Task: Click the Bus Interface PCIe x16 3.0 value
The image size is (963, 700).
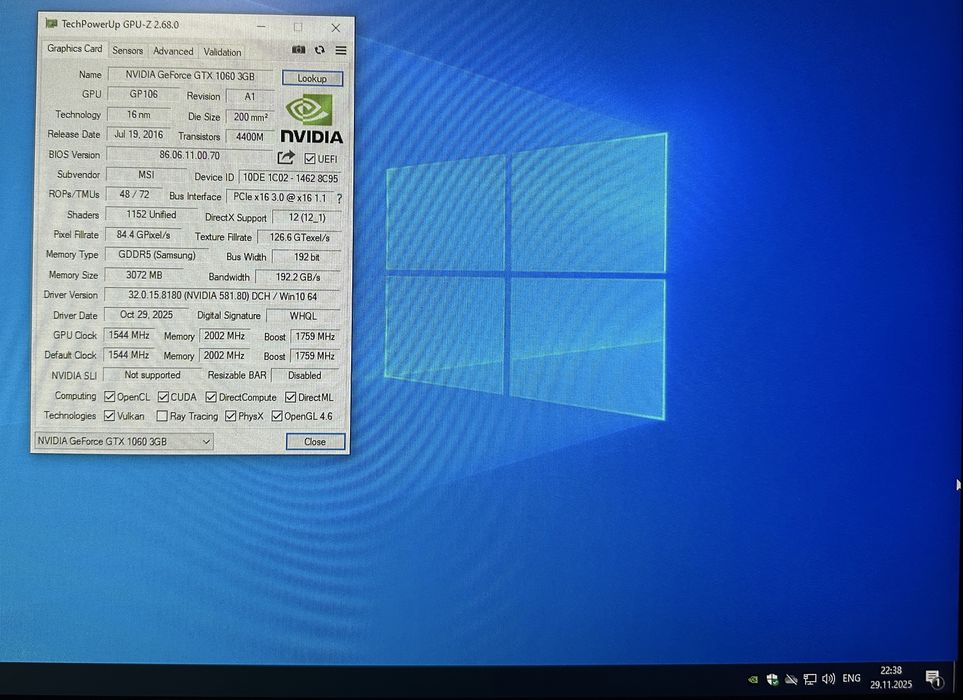Action: point(280,198)
